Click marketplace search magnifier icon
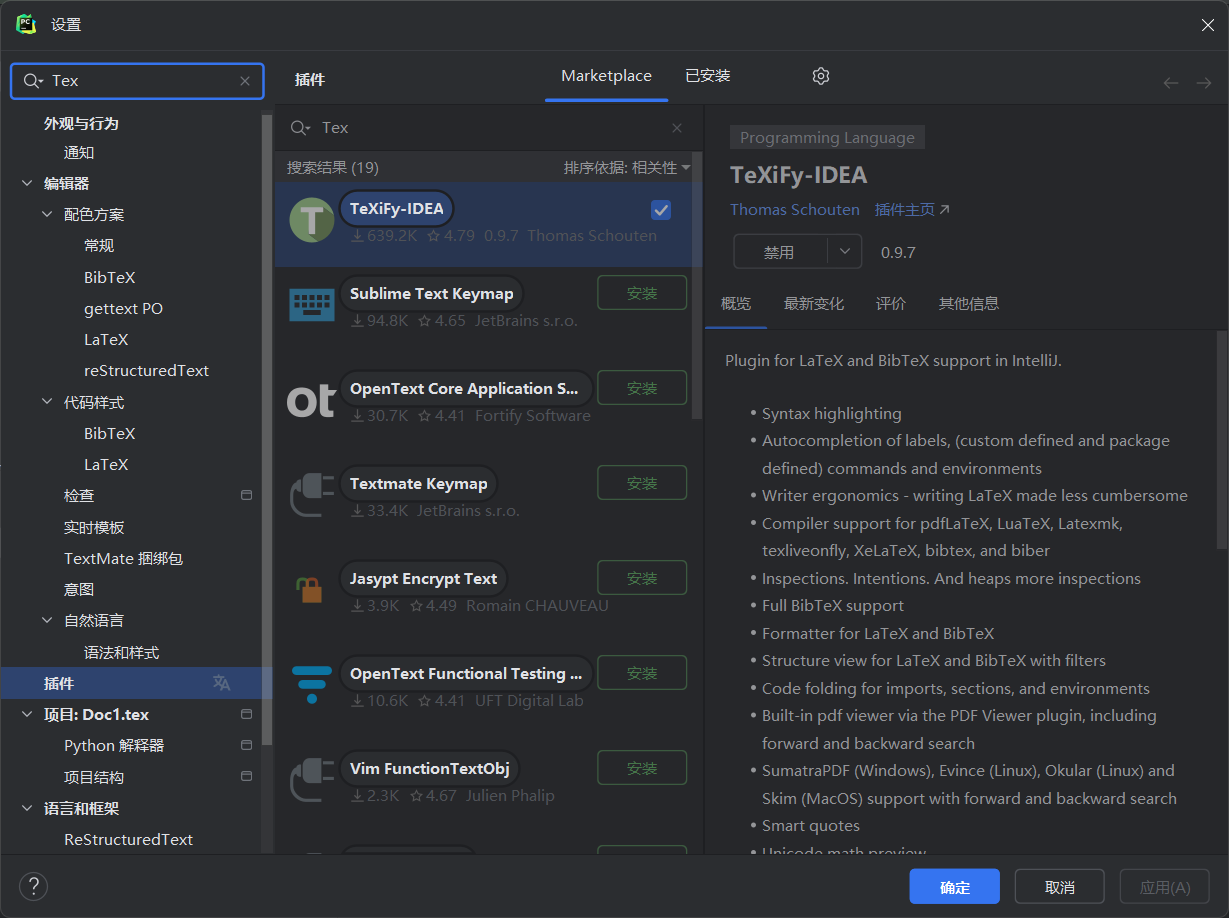Screen dimensions: 1229x918 [299, 128]
